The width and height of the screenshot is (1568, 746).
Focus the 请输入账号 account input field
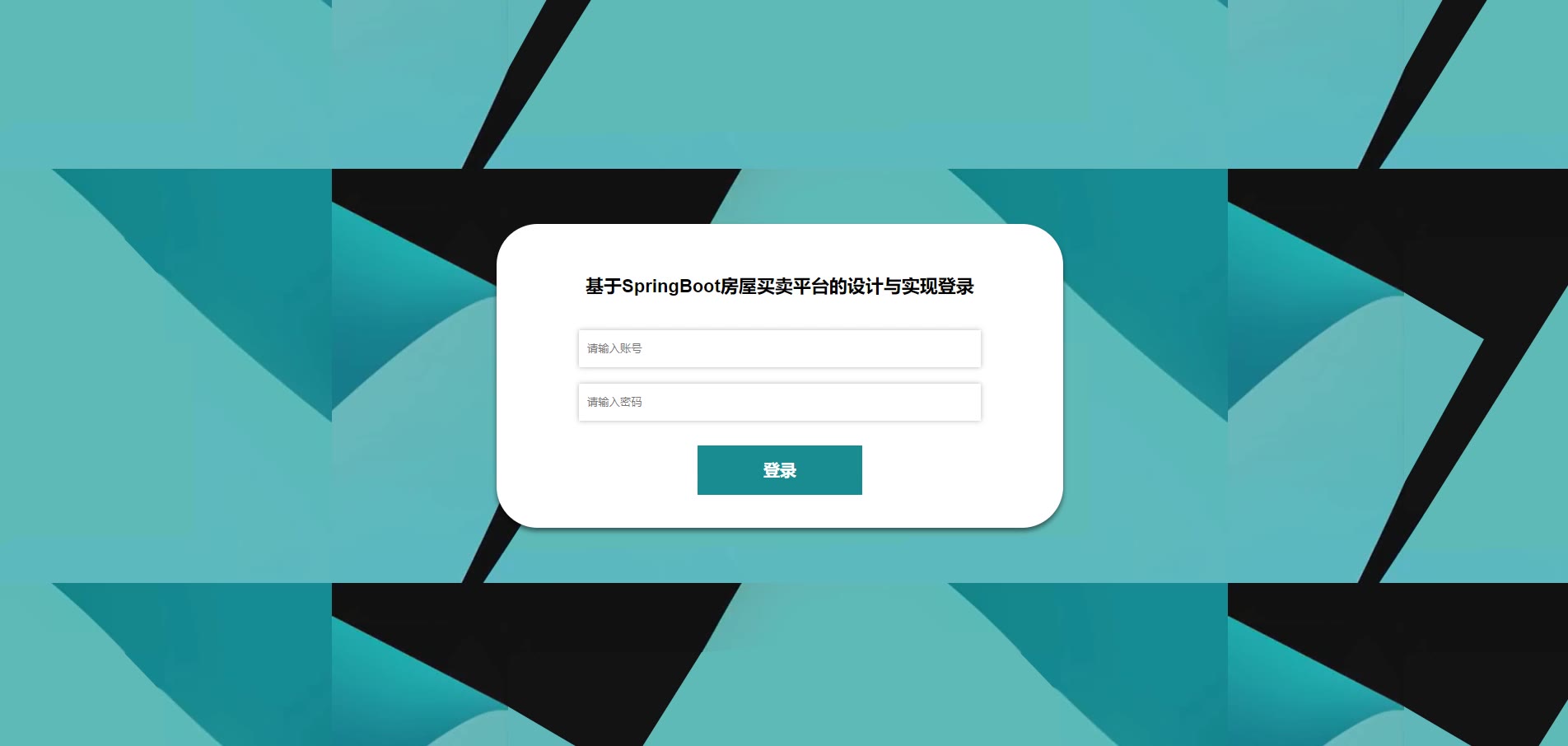tap(779, 348)
